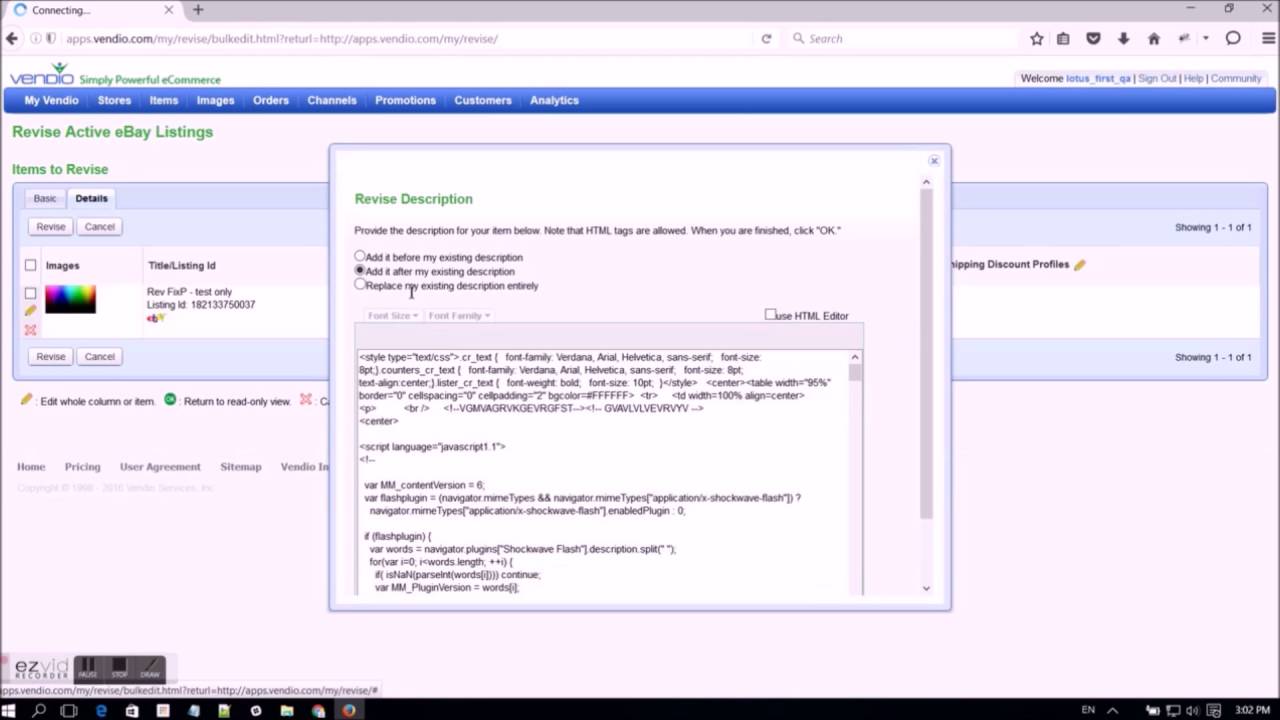Switch to the Basic tab

pos(45,198)
